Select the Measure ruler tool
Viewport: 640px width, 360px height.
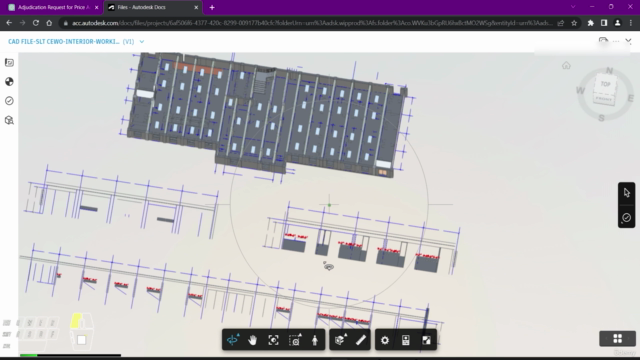point(361,340)
